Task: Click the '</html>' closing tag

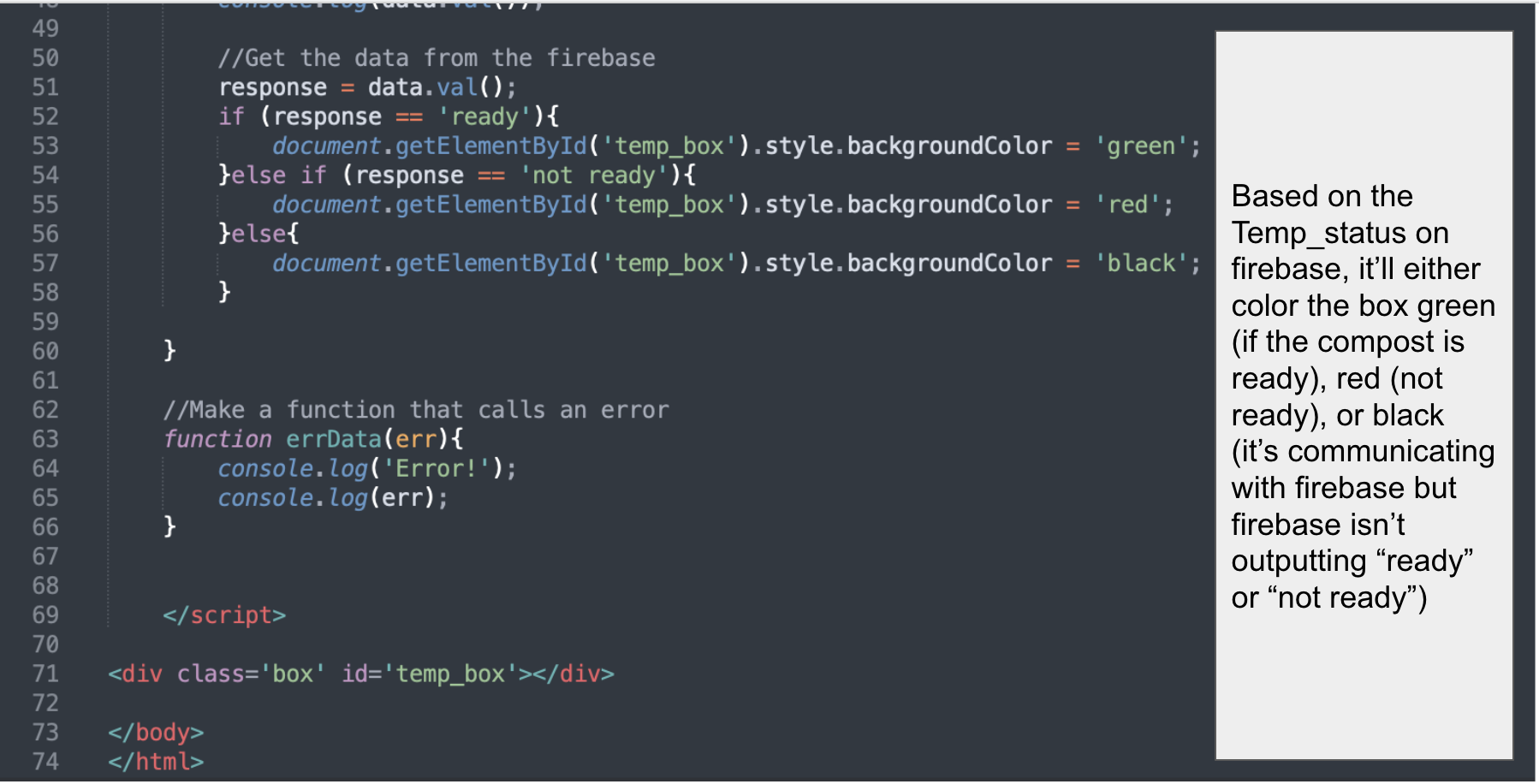Action: coord(156,762)
